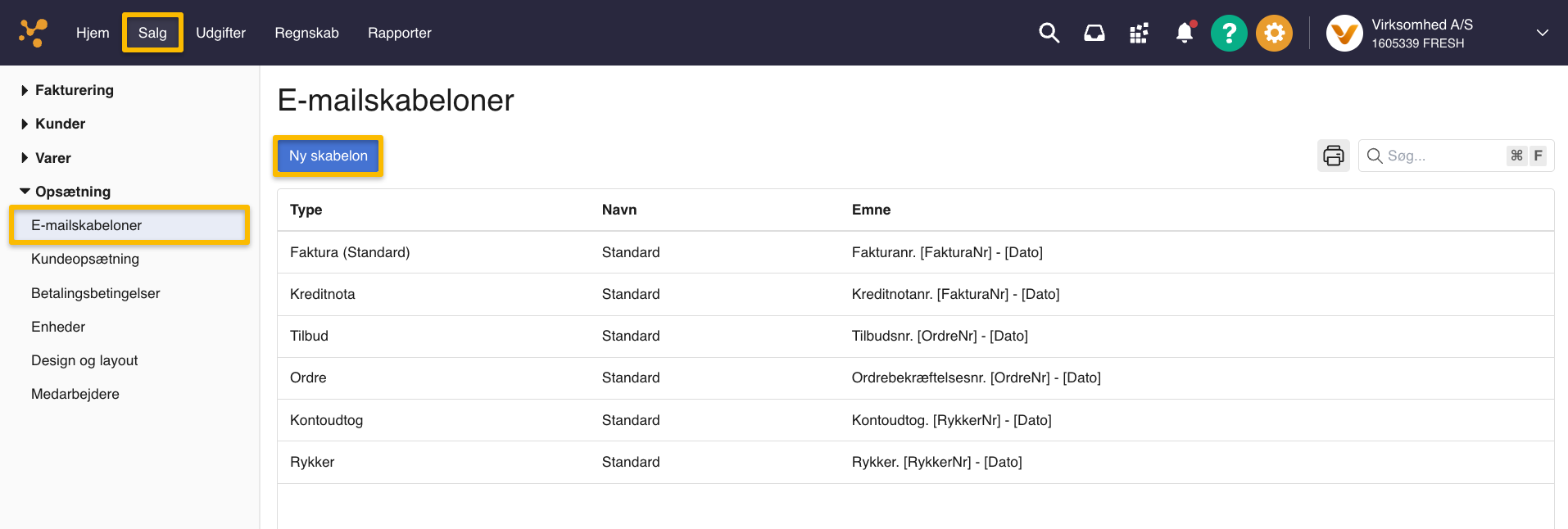
Task: Open settings with the orange gear icon
Action: (x=1274, y=33)
